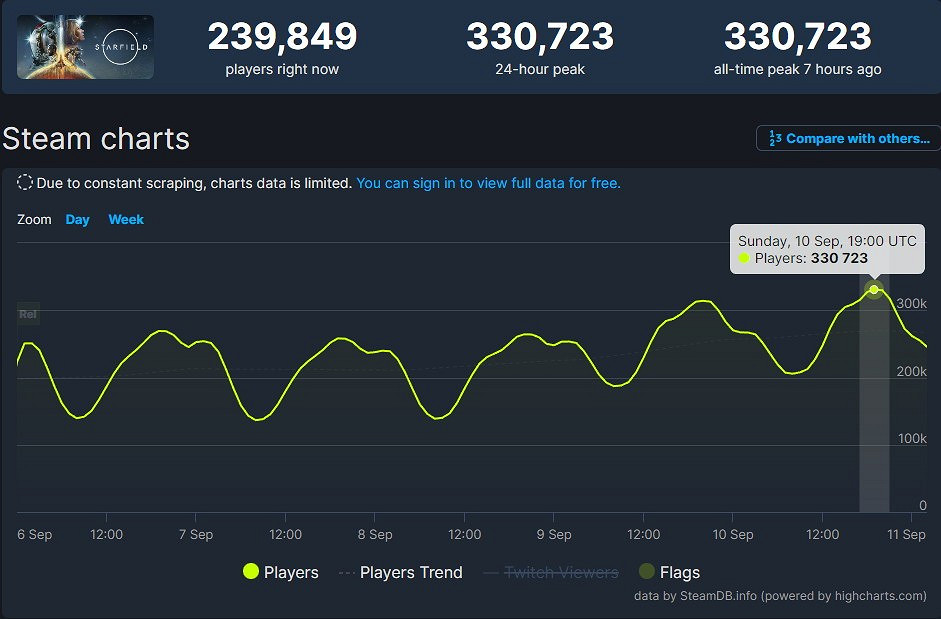The width and height of the screenshot is (941, 619).
Task: Hide the Players Trend series
Action: click(x=400, y=572)
